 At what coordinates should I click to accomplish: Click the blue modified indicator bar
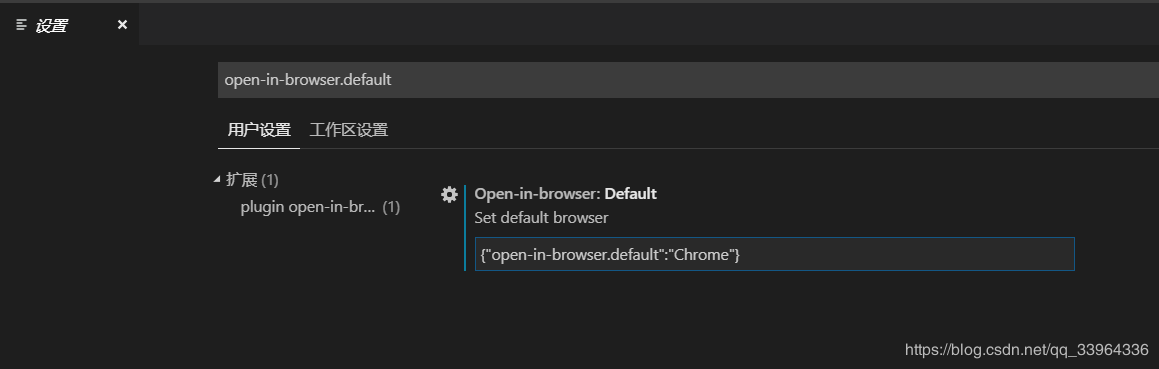click(x=465, y=228)
